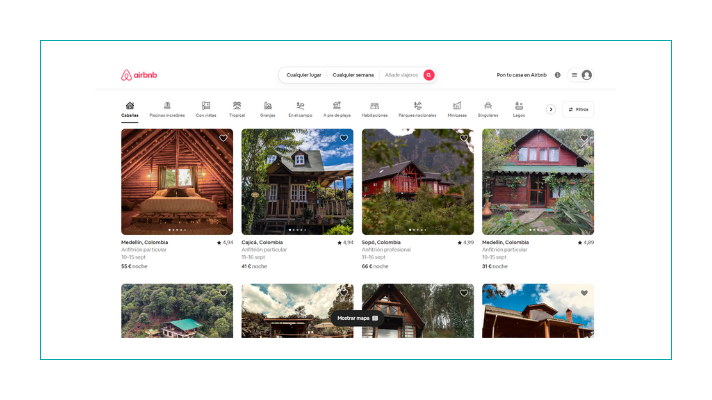This screenshot has height=400, width=712.
Task: Open the Cajicá wooden cabin photo
Action: point(297,182)
